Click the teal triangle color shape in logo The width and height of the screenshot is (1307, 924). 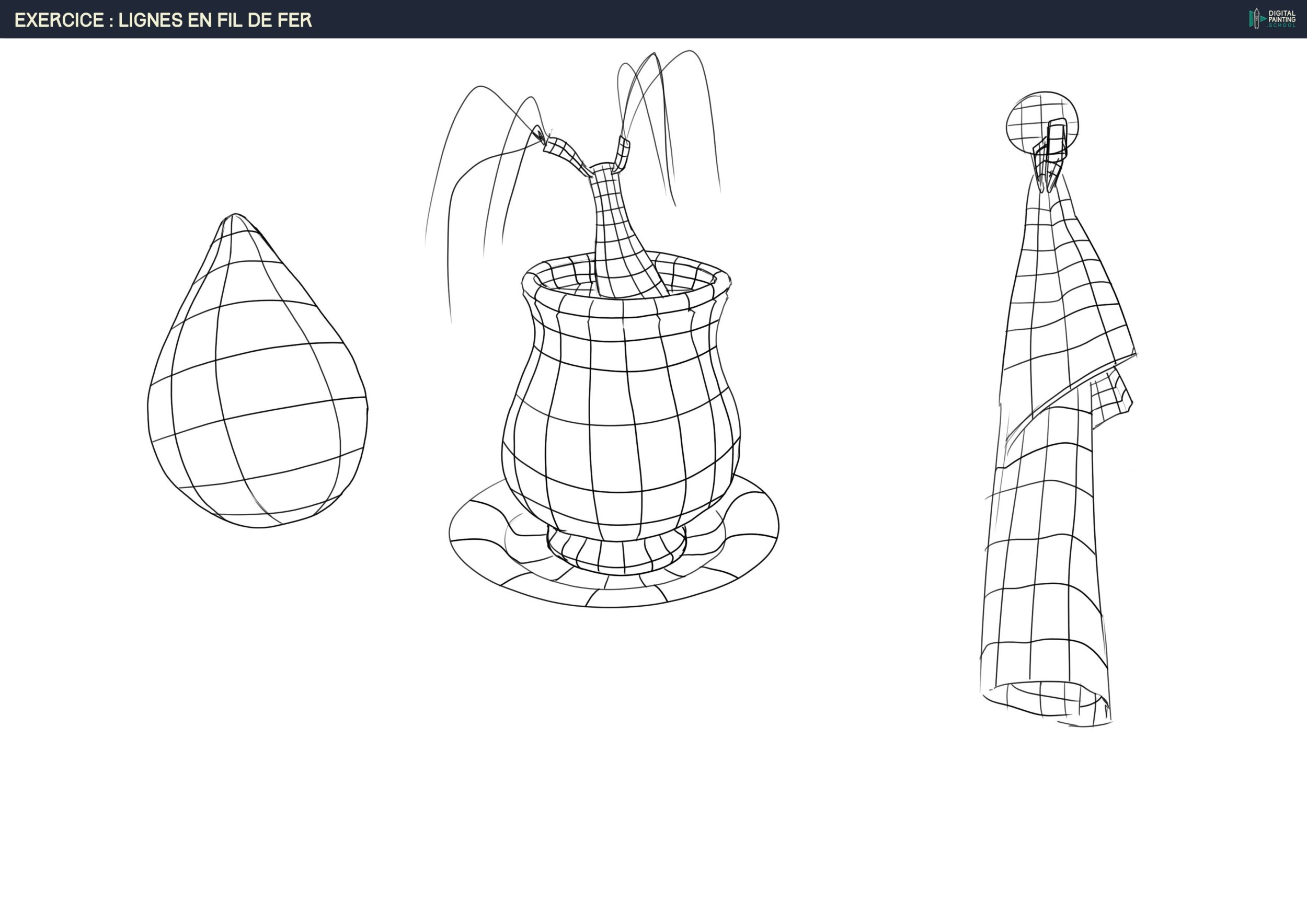click(1251, 18)
